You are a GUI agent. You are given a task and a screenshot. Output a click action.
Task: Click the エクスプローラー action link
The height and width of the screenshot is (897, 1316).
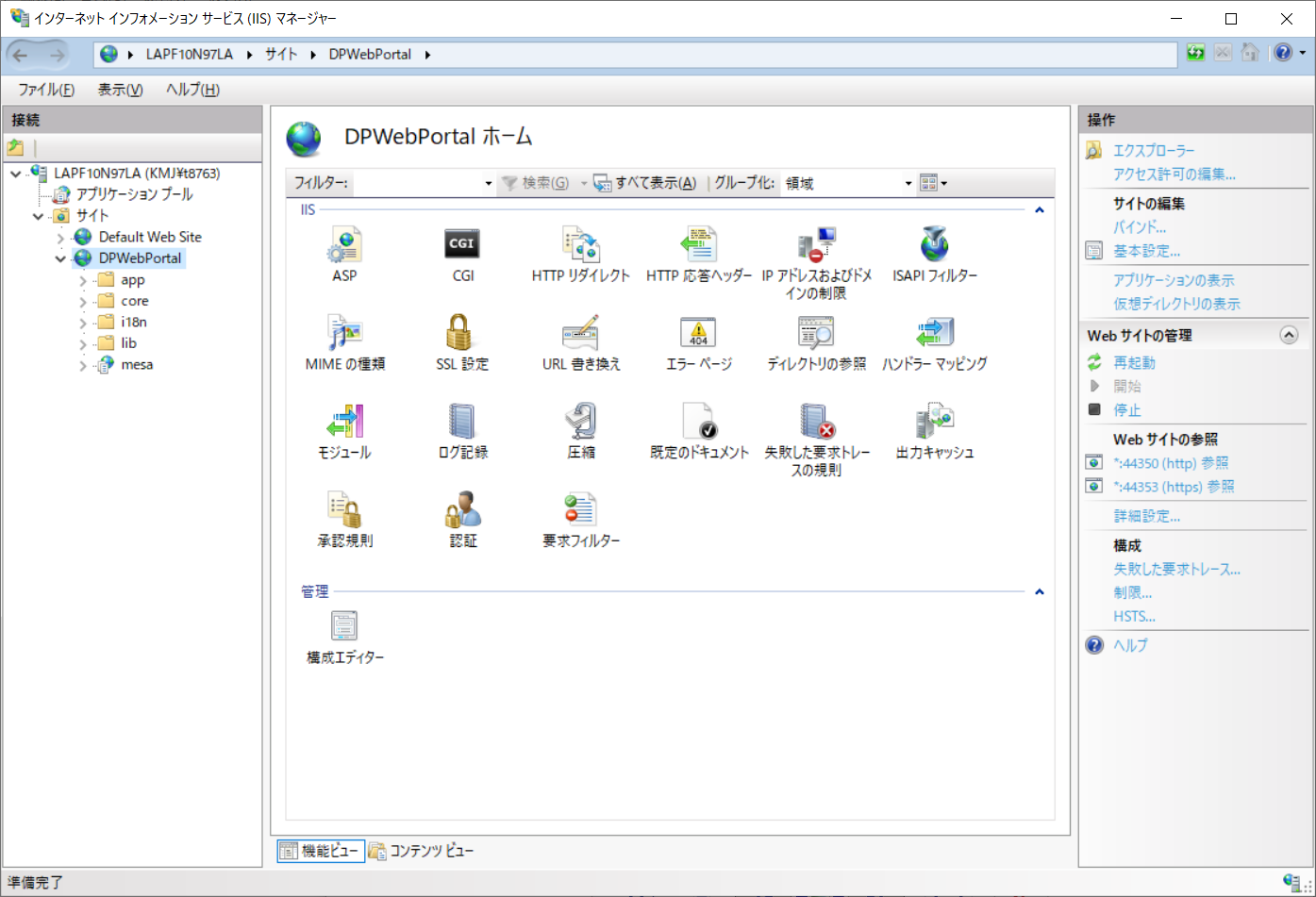click(1154, 151)
